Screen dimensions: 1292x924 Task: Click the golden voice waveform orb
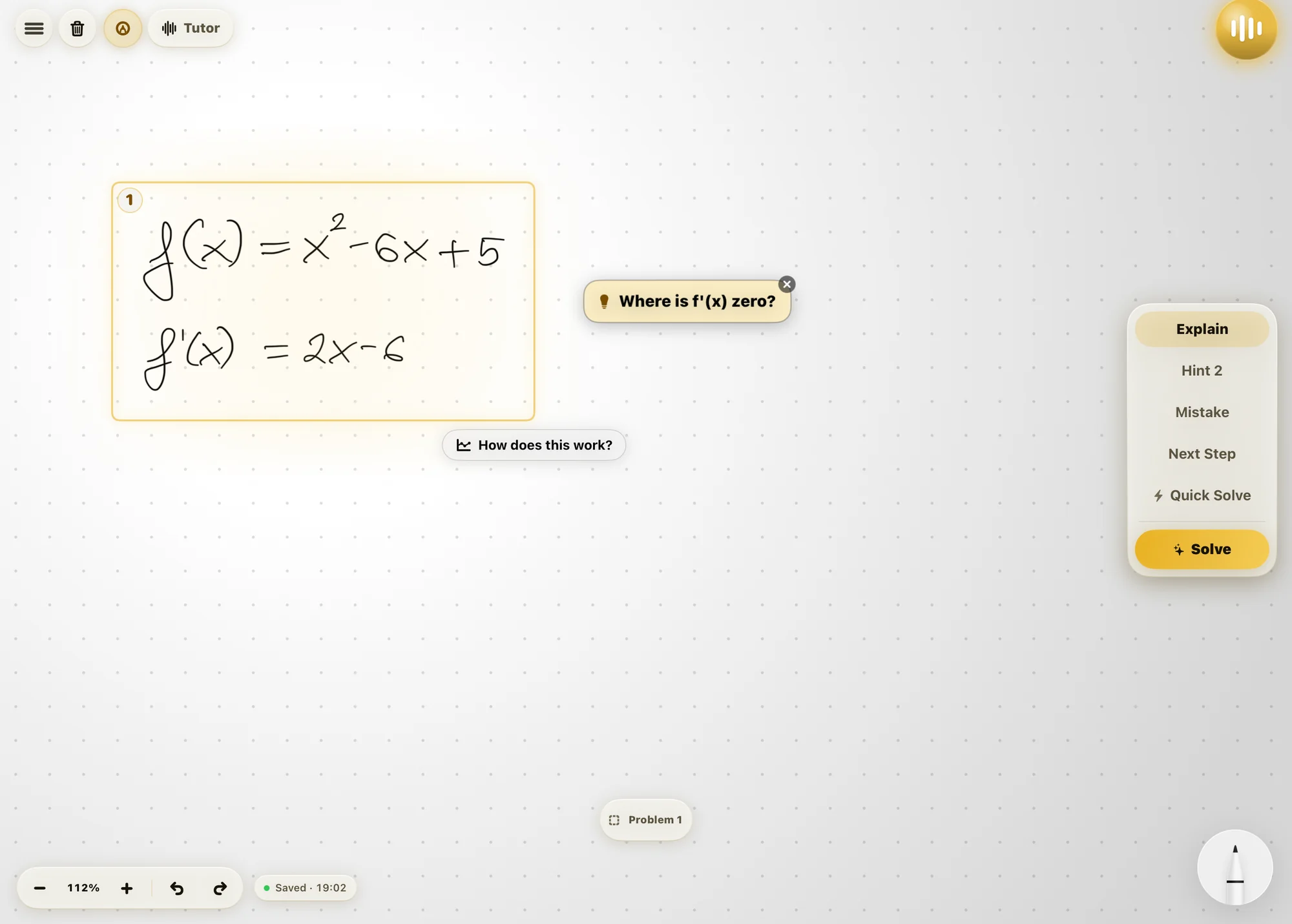1246,29
